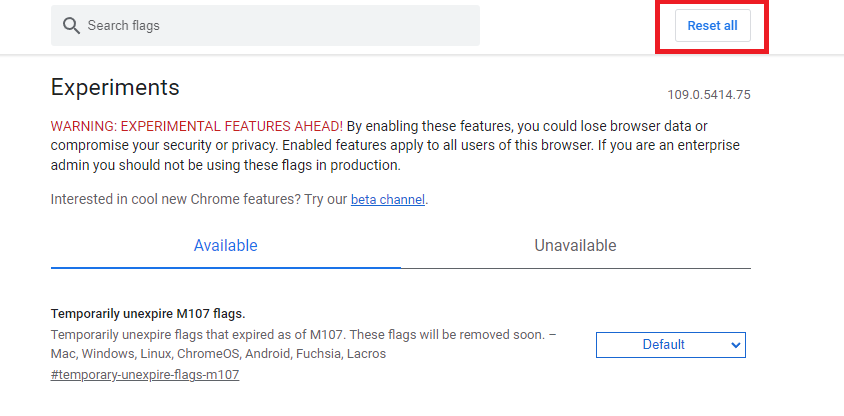Open the beta channel link
The height and width of the screenshot is (416, 844).
coord(388,200)
